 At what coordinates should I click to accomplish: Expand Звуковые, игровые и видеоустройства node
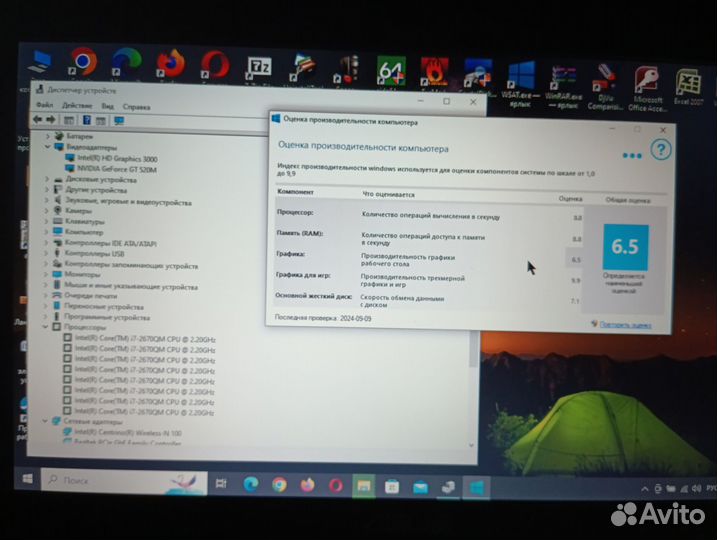(46, 200)
